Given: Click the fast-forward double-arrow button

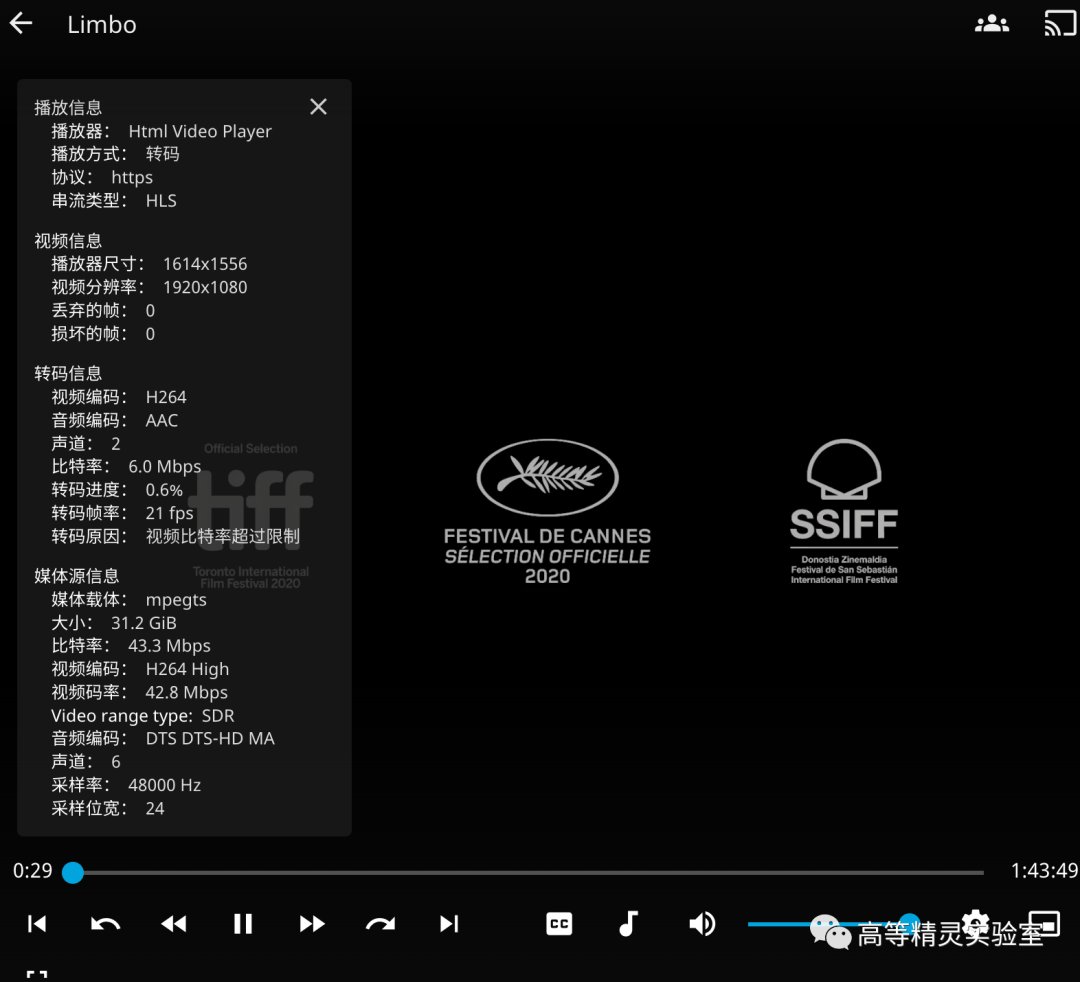Looking at the screenshot, I should [312, 923].
